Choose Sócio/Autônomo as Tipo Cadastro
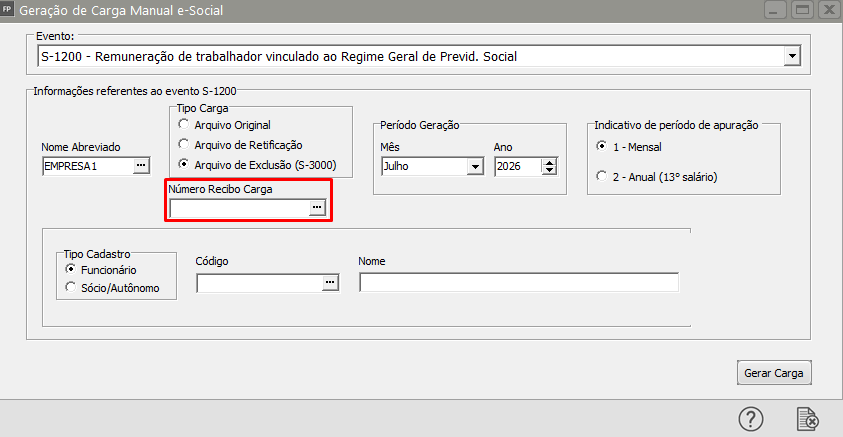 click(70, 288)
